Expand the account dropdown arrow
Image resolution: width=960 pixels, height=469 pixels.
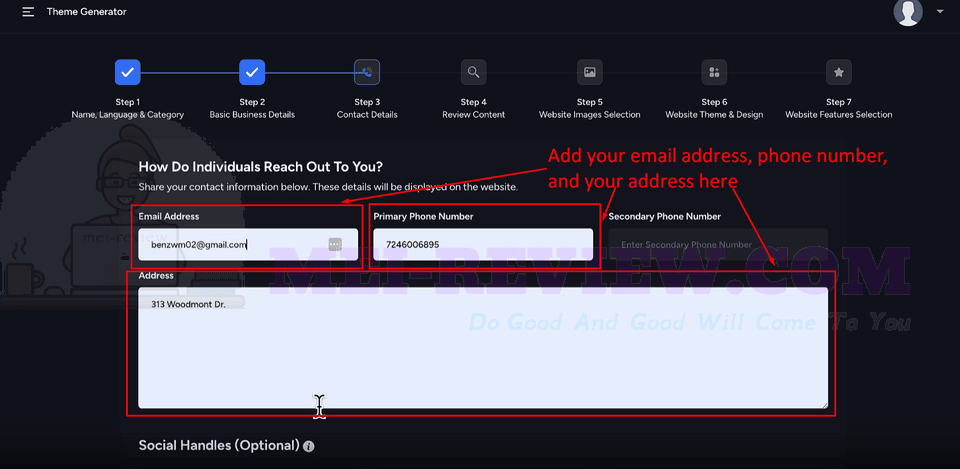(940, 12)
